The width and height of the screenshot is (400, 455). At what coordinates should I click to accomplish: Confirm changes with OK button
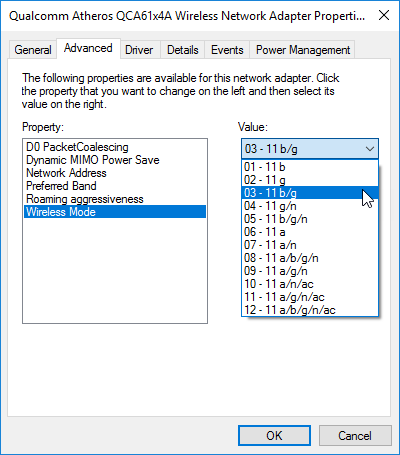click(274, 435)
